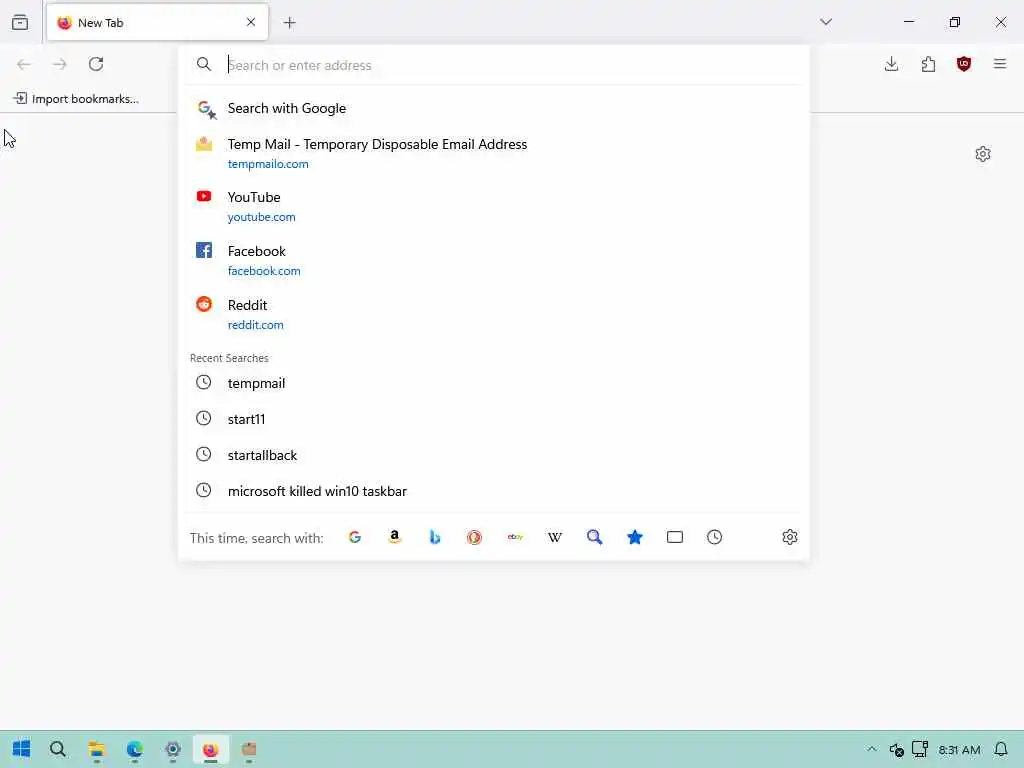Close the New Tab tab
The height and width of the screenshot is (768, 1024).
tap(251, 22)
